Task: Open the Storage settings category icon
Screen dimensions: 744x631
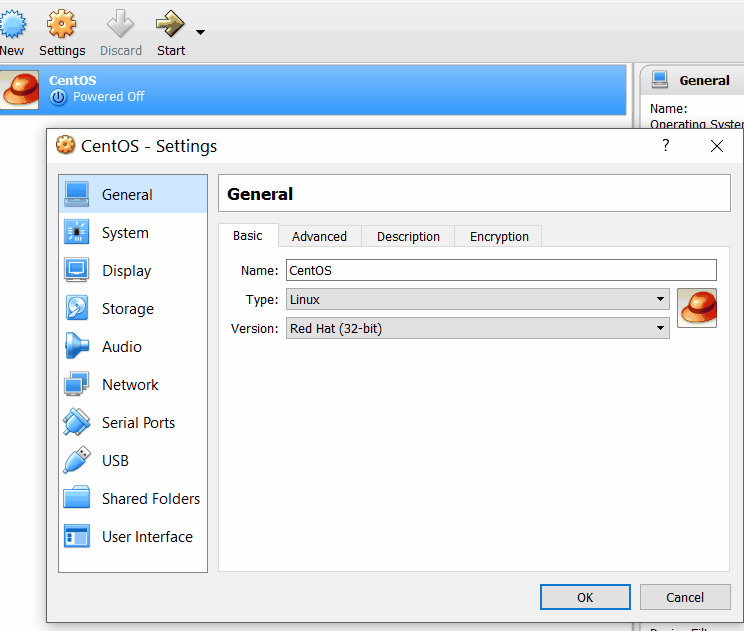Action: coord(76,308)
